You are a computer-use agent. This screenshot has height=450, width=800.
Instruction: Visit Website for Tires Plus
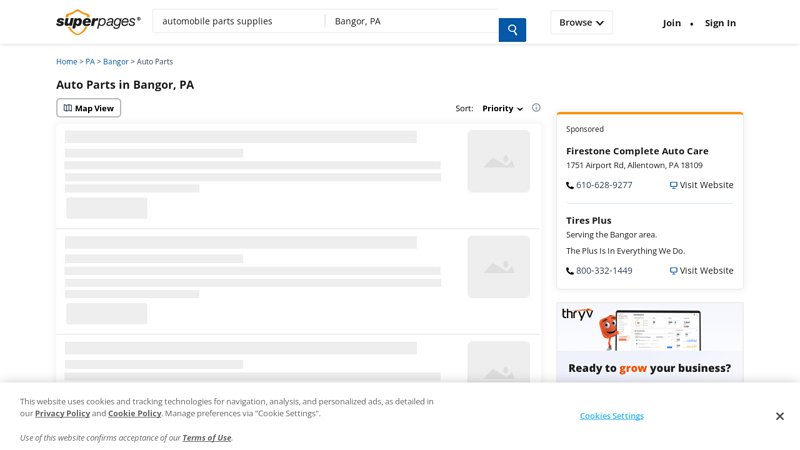tap(701, 271)
